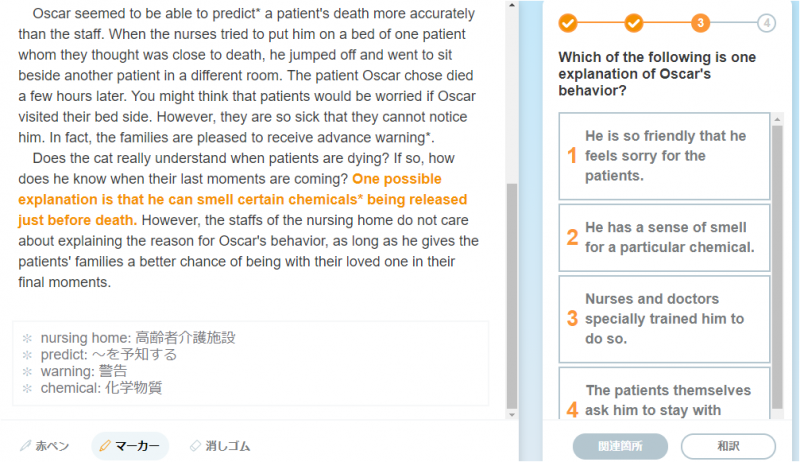This screenshot has height=462, width=800.
Task: Choose answer 3 about nurses training him
Action: point(664,319)
